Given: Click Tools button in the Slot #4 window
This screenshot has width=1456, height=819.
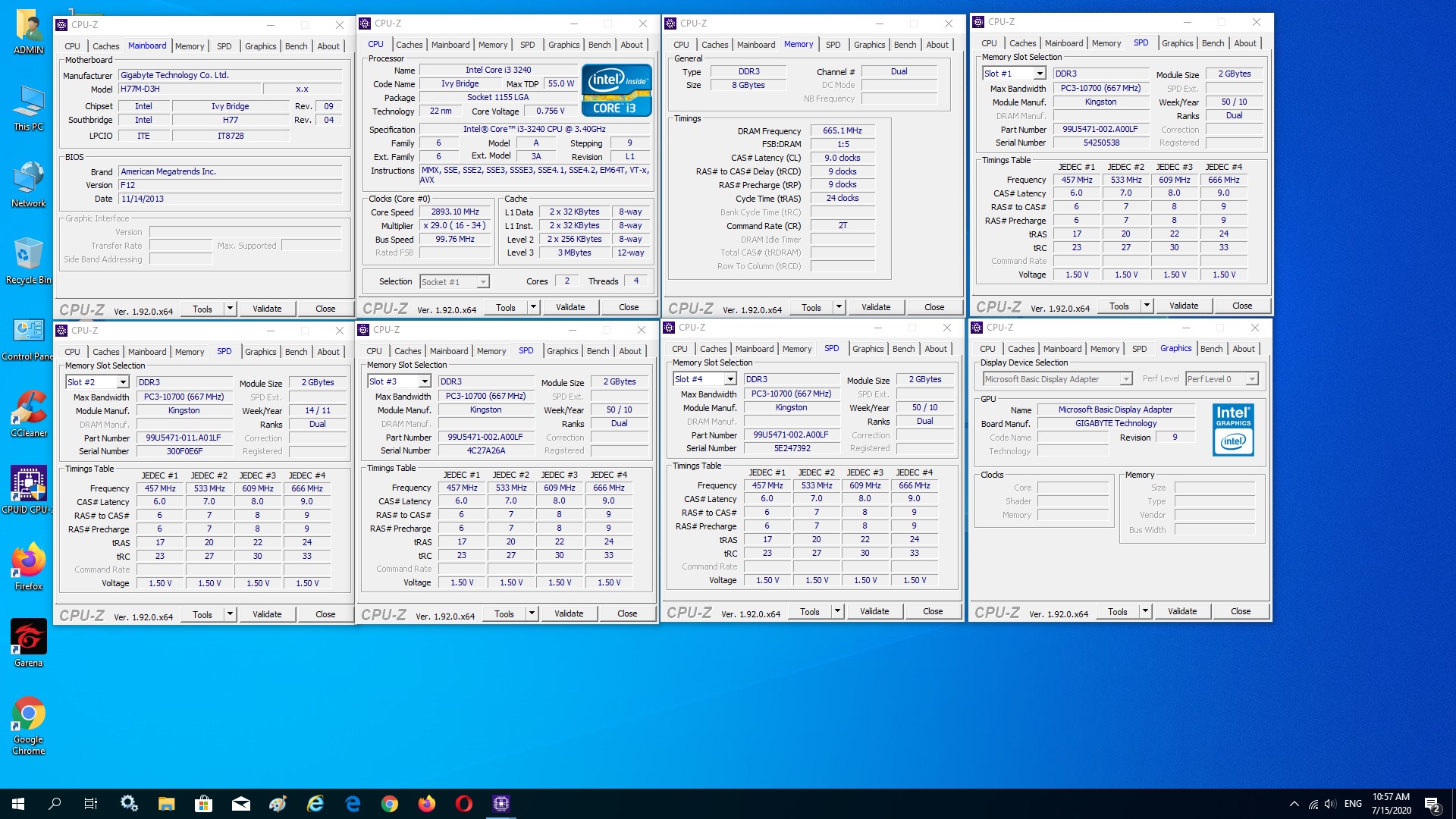Looking at the screenshot, I should pos(809,611).
